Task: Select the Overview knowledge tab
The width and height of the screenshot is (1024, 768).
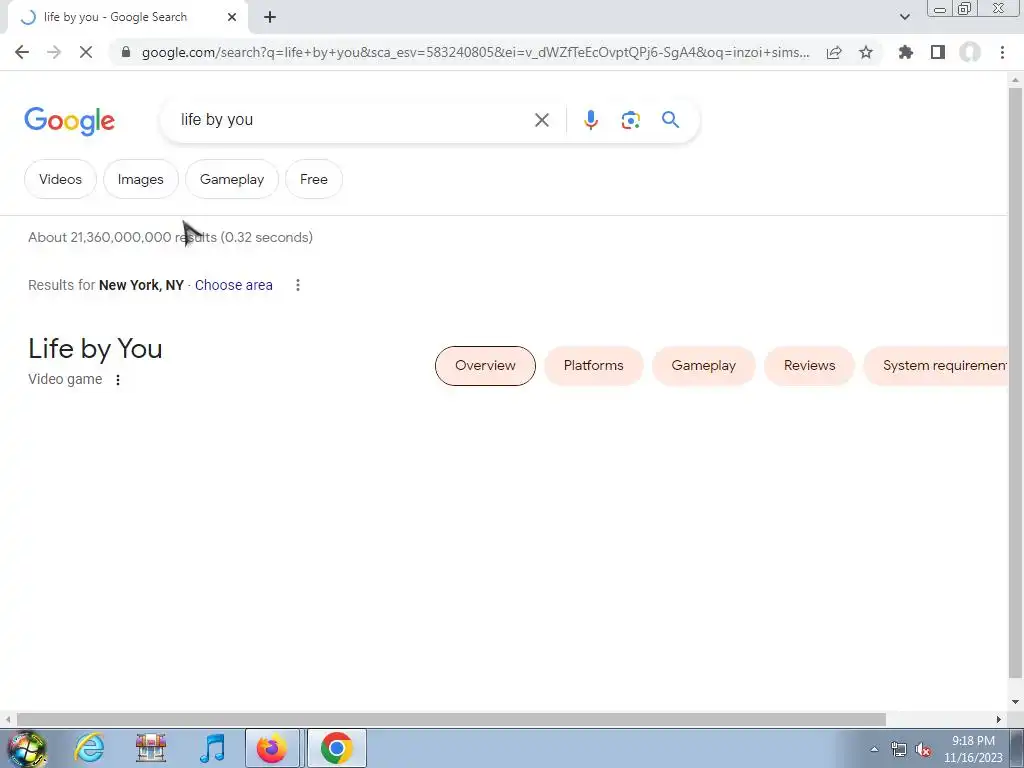Action: (x=485, y=366)
